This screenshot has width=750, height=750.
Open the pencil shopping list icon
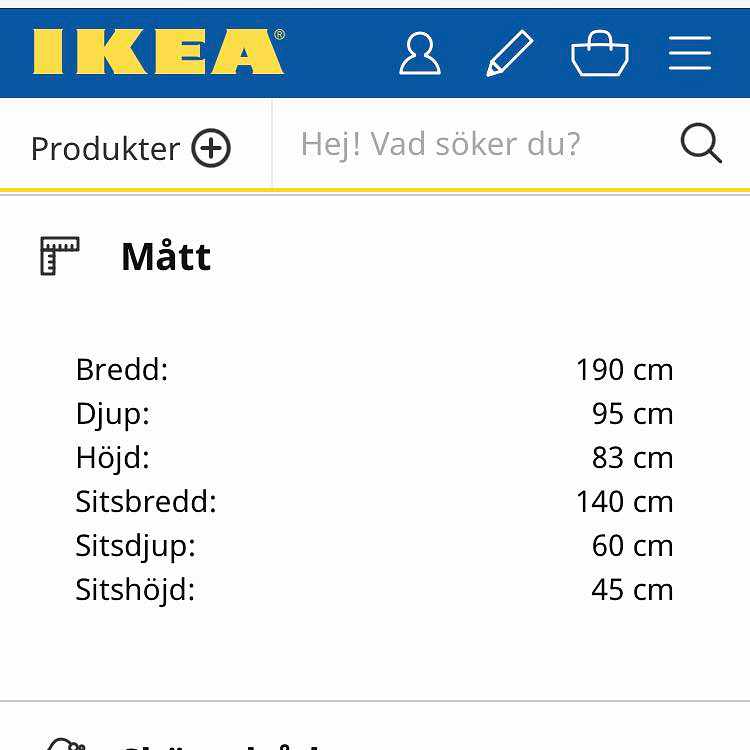tap(509, 53)
